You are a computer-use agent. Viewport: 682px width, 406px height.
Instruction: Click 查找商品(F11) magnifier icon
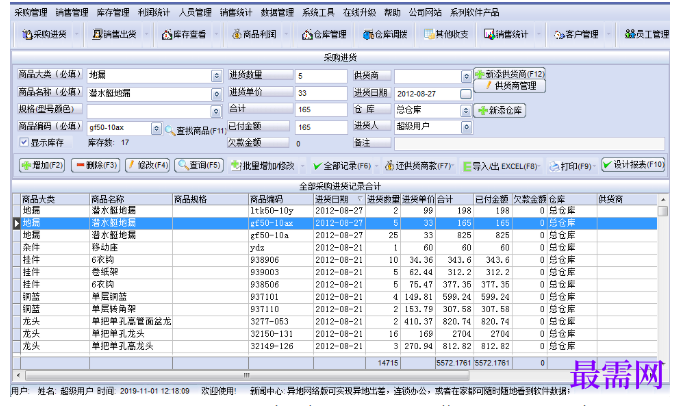point(170,130)
